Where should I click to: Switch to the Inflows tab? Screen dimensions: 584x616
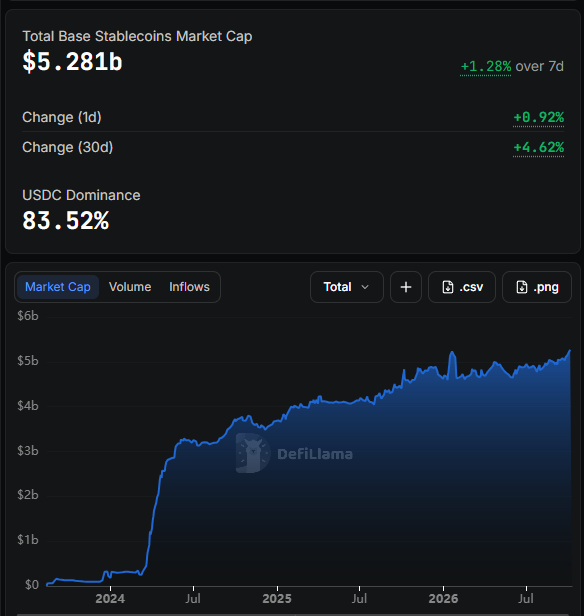[x=189, y=287]
